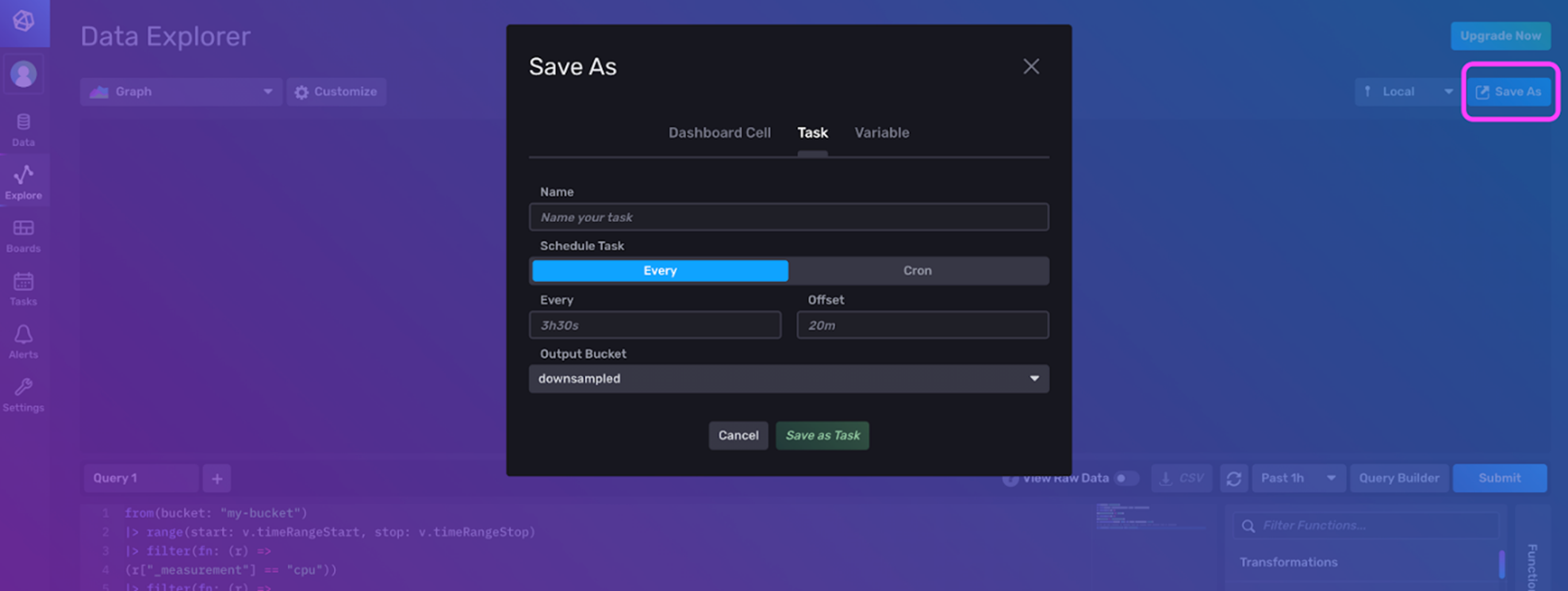The height and width of the screenshot is (591, 1568).
Task: Click the range(start: v.timeRangeStart line
Action: click(x=330, y=532)
